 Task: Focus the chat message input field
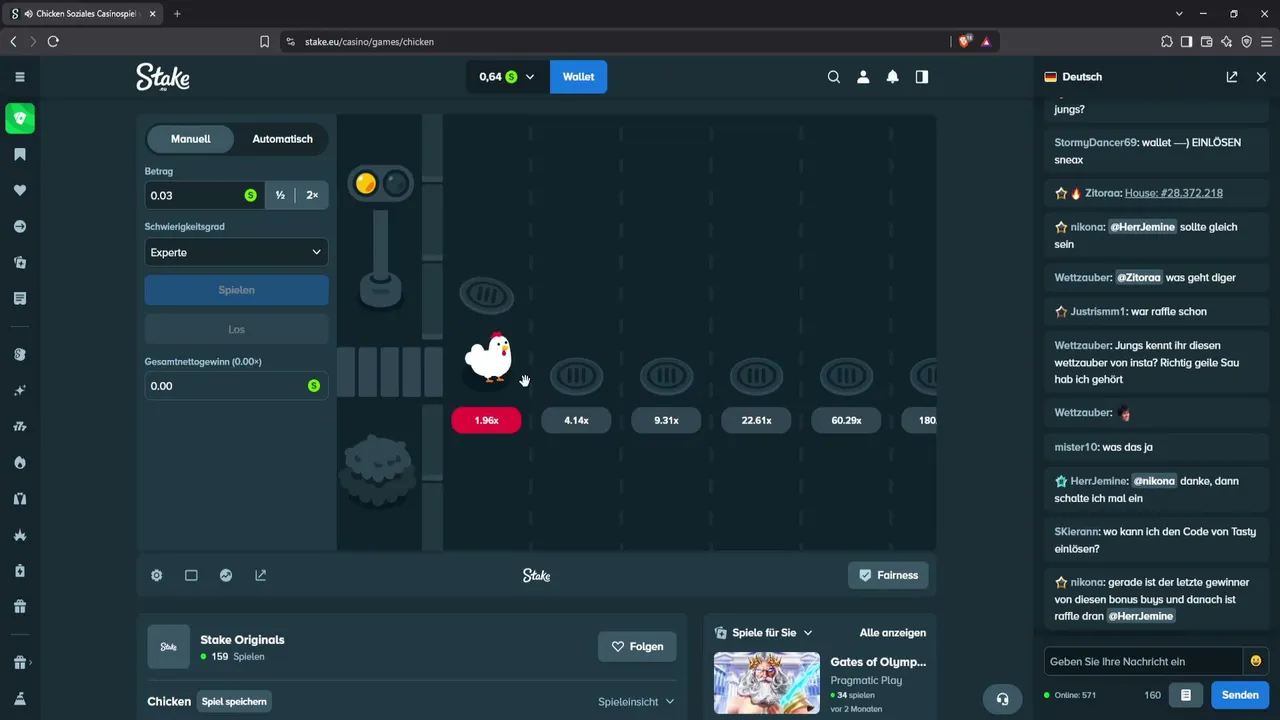click(1143, 661)
